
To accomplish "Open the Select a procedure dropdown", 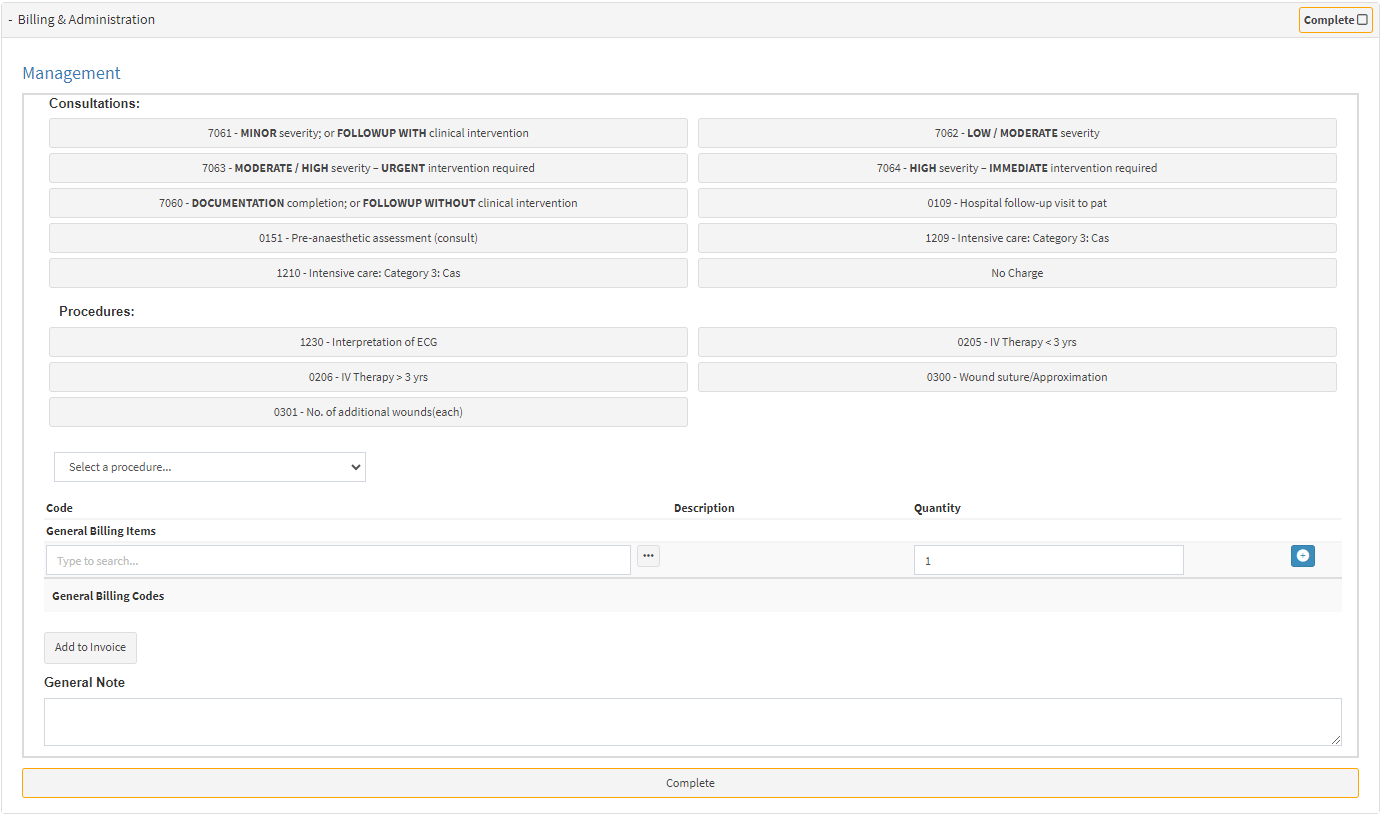I will 210,467.
